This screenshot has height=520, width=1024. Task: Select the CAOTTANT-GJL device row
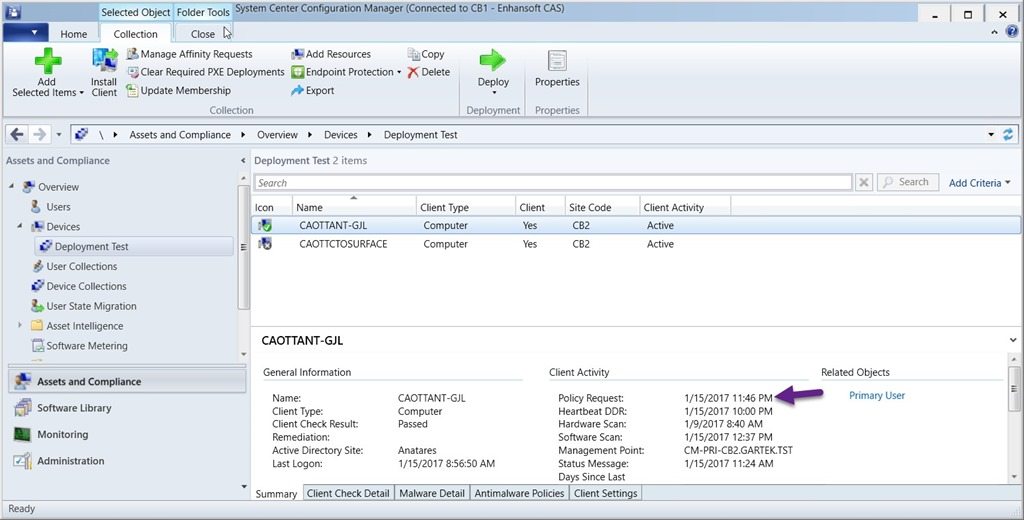tap(635, 225)
